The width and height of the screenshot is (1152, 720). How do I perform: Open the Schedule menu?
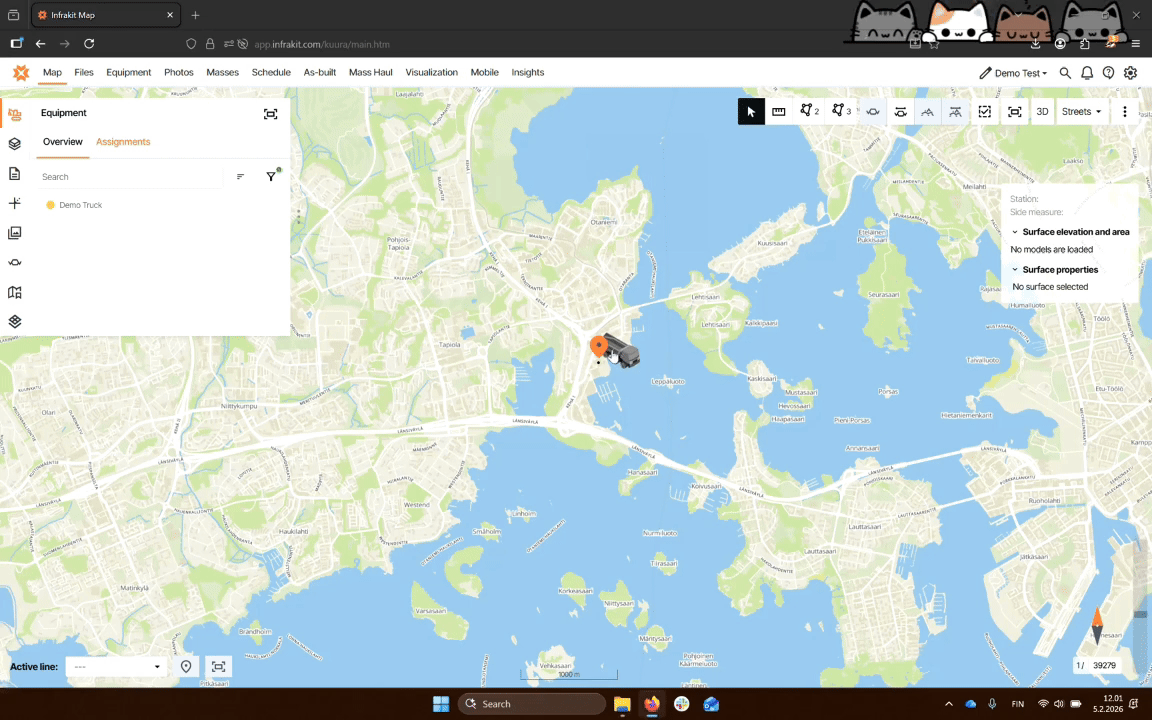tap(271, 72)
